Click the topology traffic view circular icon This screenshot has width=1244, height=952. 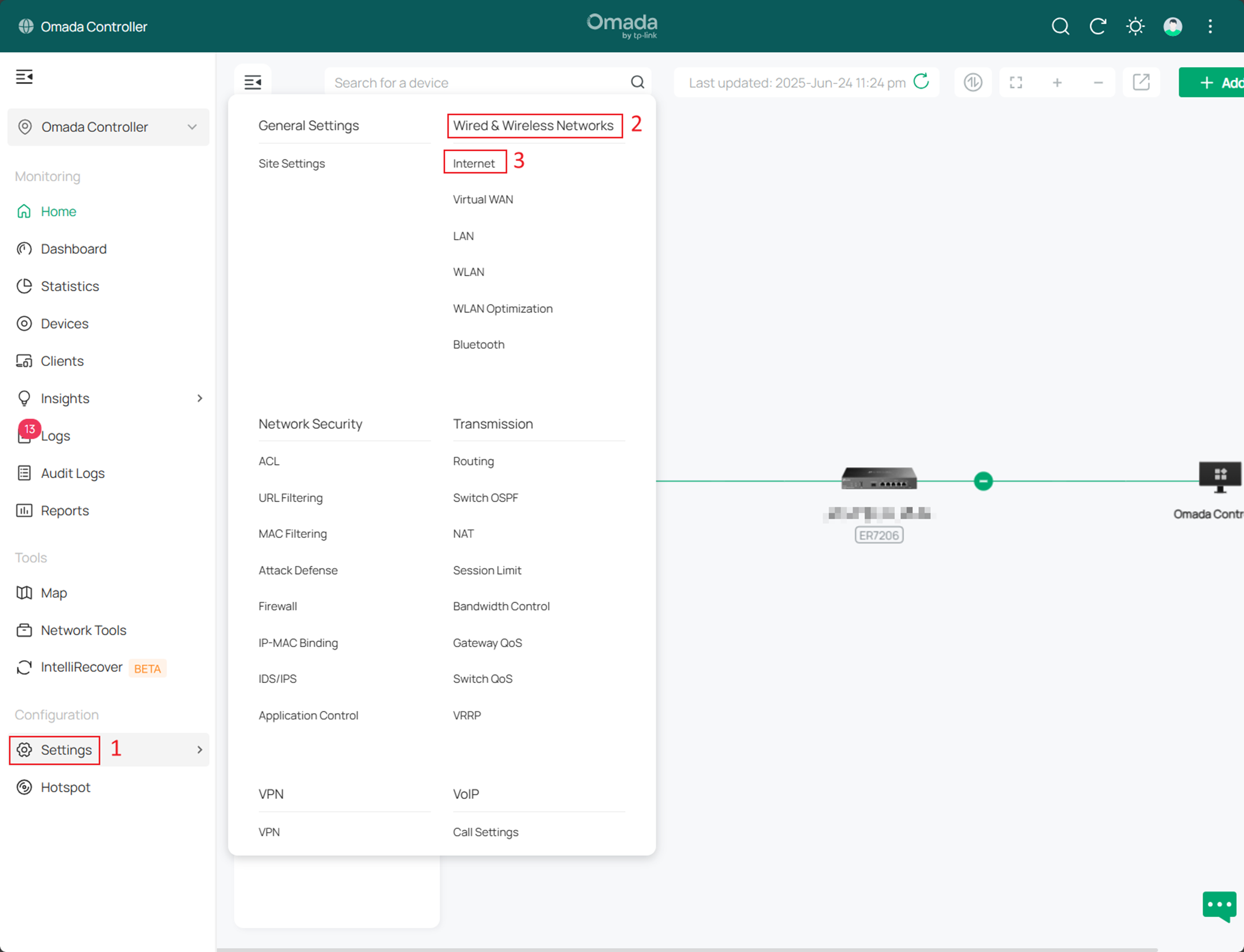click(x=973, y=83)
